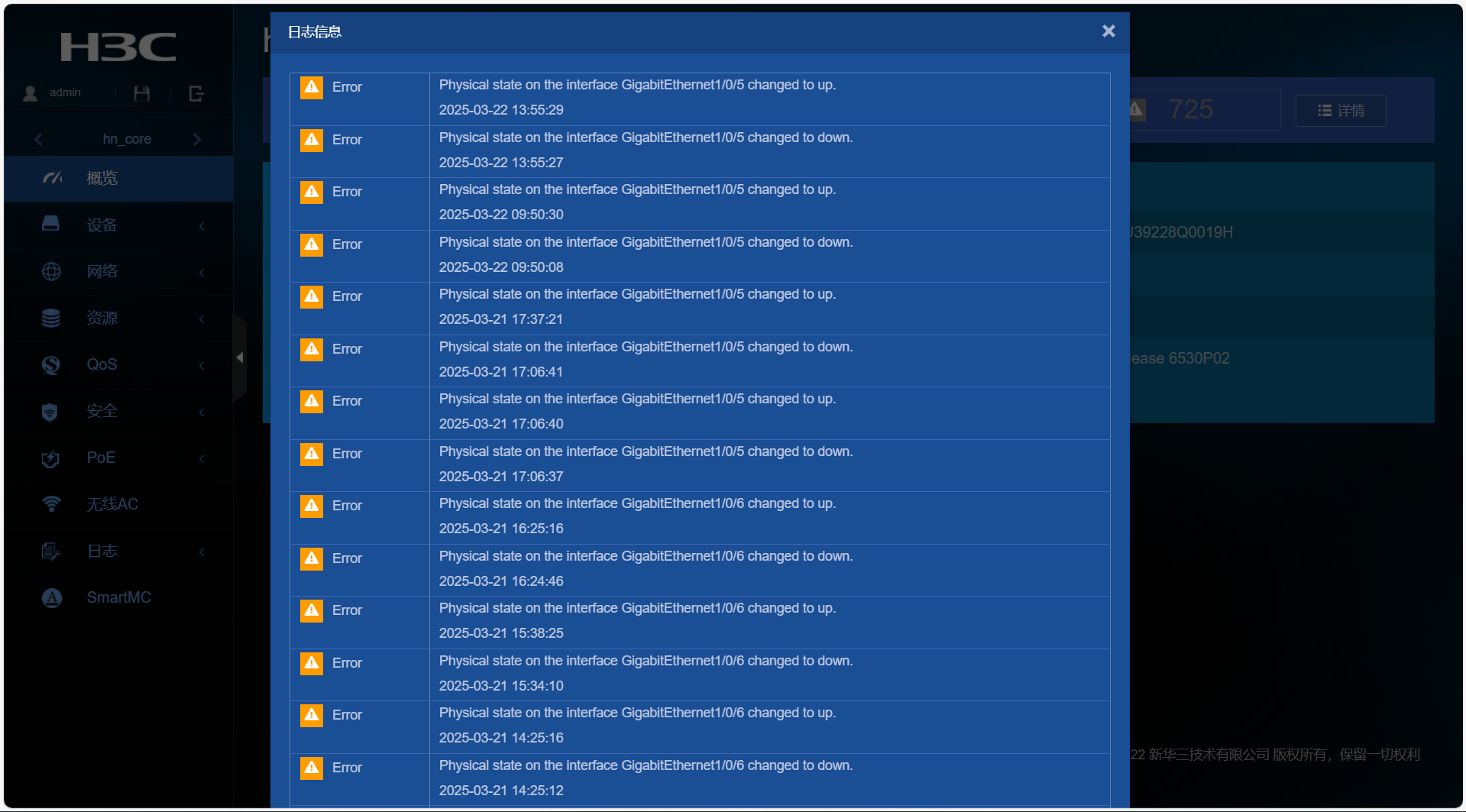Click the 资源 database stack icon
Viewport: 1466px width, 812px height.
tap(51, 318)
